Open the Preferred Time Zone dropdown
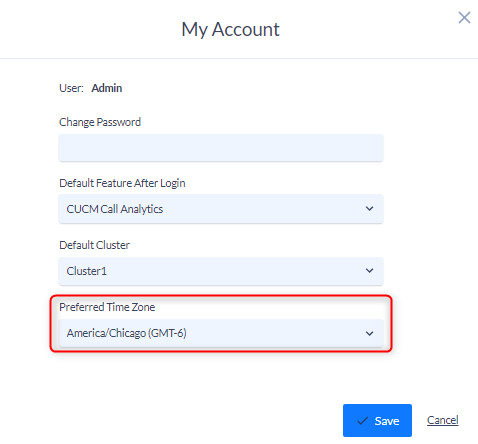This screenshot has height=444, width=478. (x=221, y=333)
